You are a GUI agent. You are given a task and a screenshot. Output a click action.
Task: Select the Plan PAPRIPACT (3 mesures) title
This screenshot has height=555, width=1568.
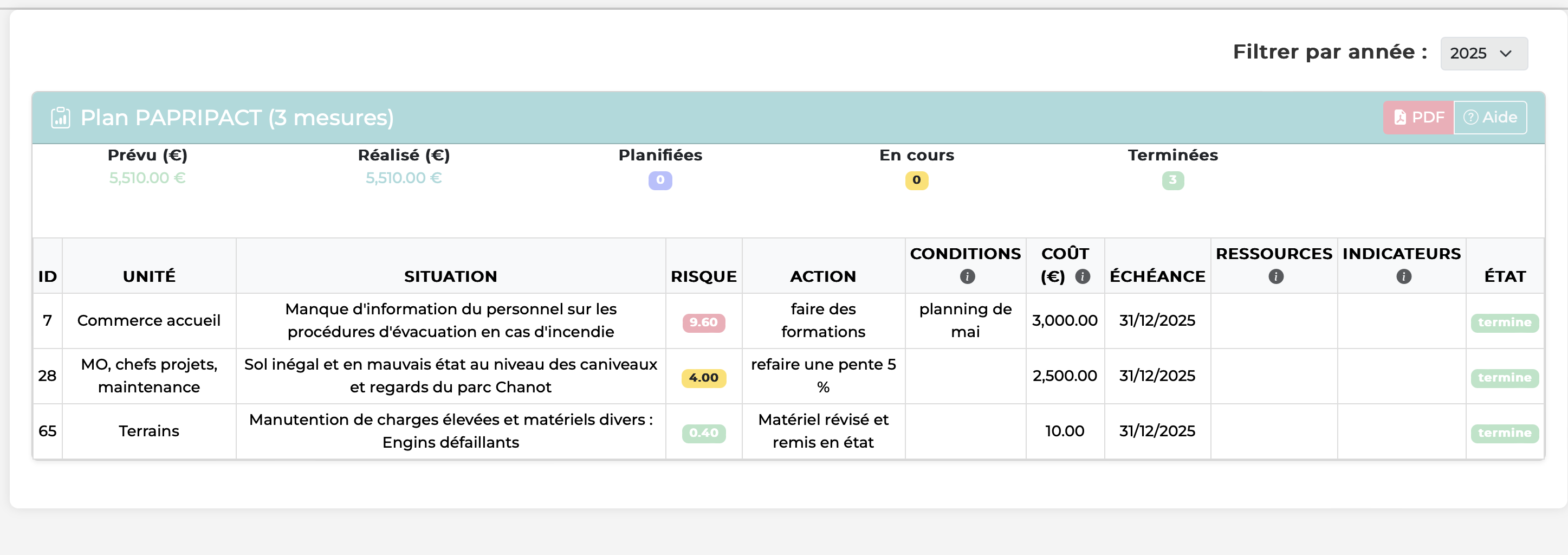point(237,118)
